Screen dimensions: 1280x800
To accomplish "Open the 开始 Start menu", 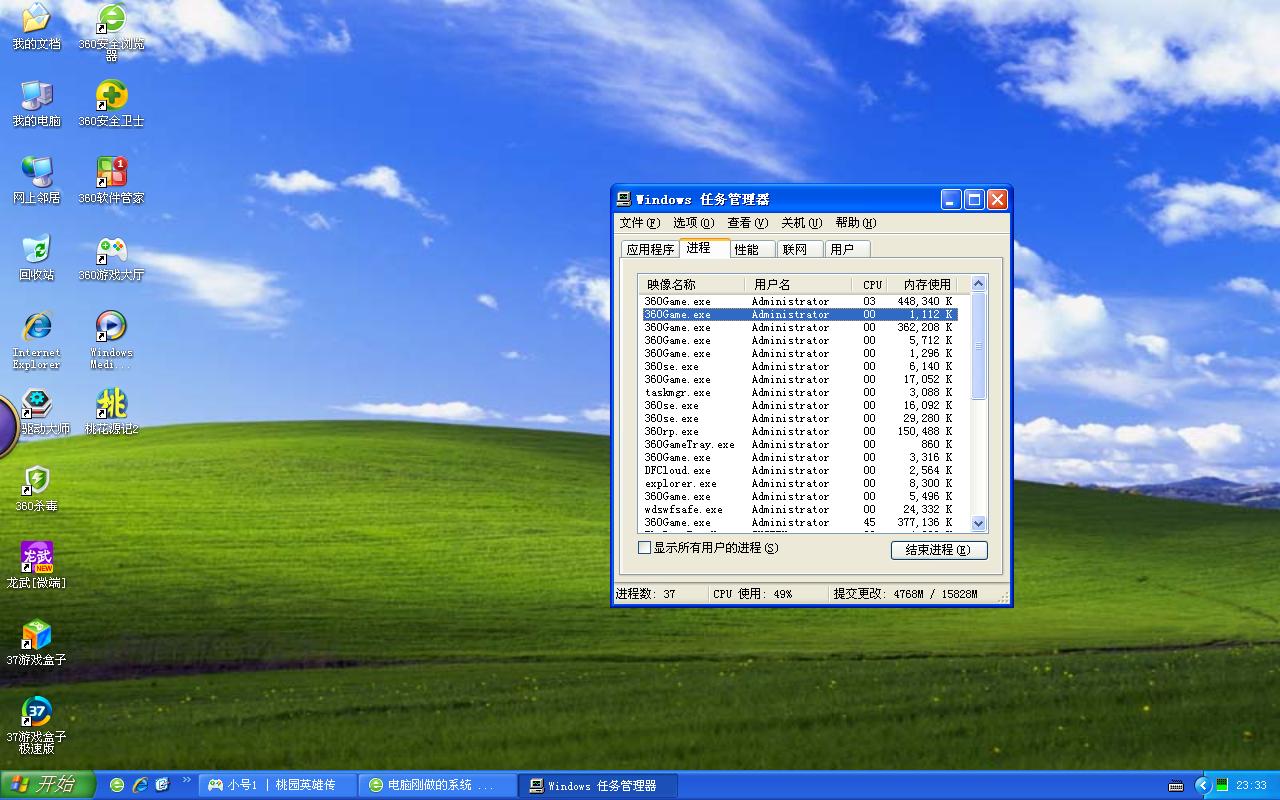I will click(47, 785).
